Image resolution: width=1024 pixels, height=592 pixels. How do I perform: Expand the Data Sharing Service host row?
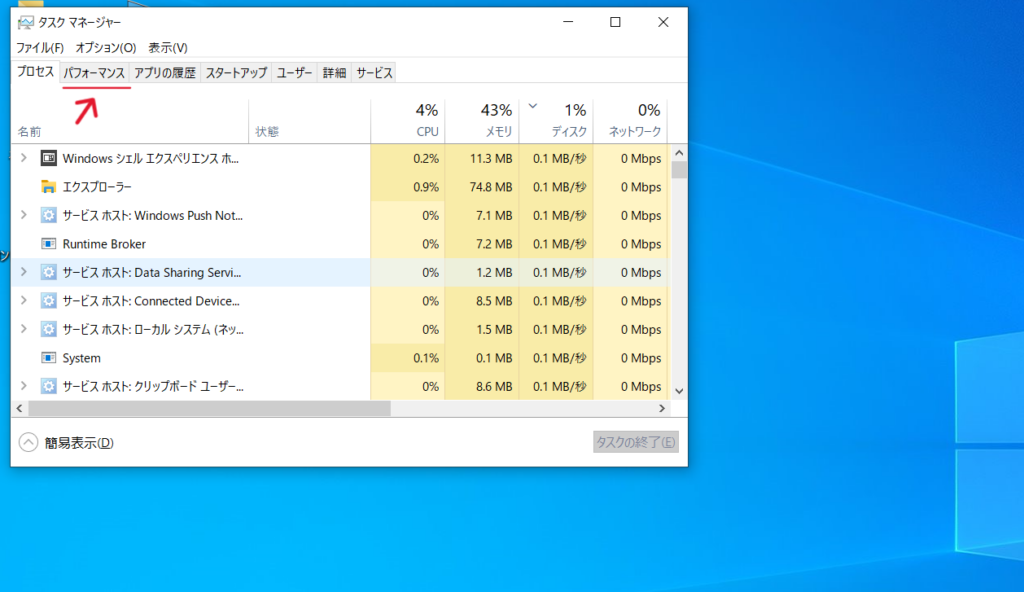coord(24,272)
